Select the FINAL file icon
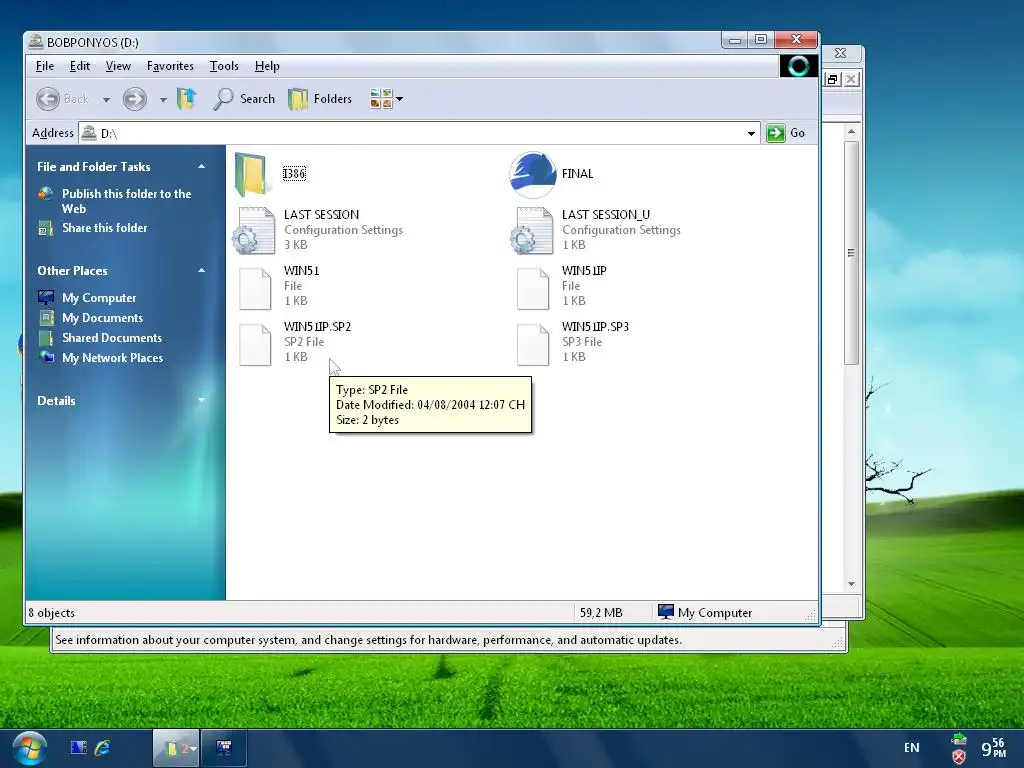The width and height of the screenshot is (1024, 768). click(532, 174)
